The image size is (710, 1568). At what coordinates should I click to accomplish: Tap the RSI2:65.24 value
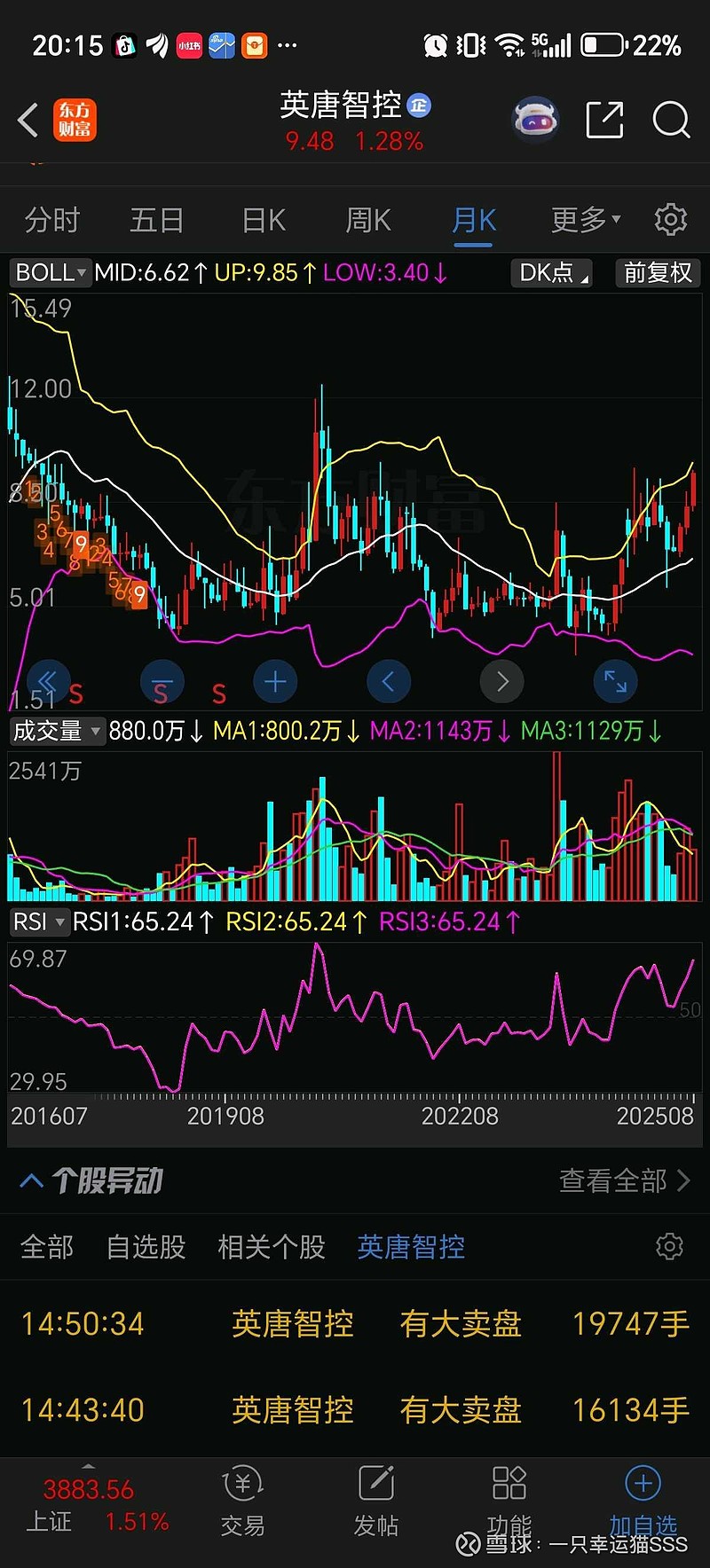coord(296,921)
